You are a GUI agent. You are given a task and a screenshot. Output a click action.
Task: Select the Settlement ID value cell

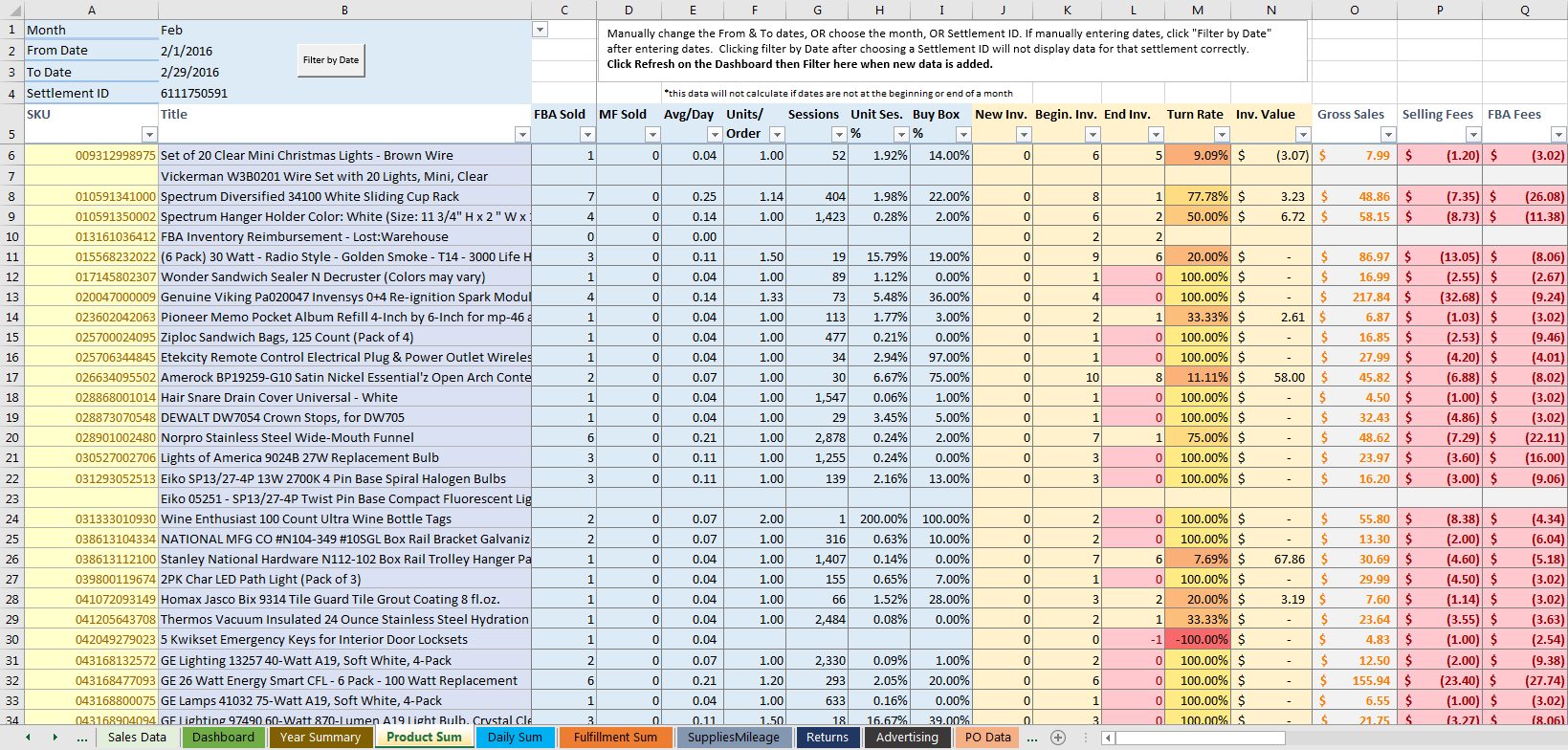coord(344,93)
